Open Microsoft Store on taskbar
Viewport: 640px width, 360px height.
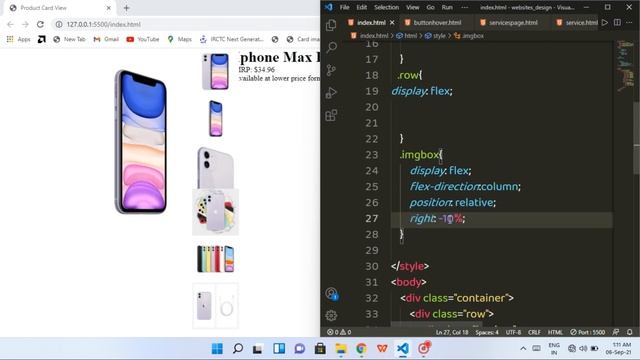320,349
